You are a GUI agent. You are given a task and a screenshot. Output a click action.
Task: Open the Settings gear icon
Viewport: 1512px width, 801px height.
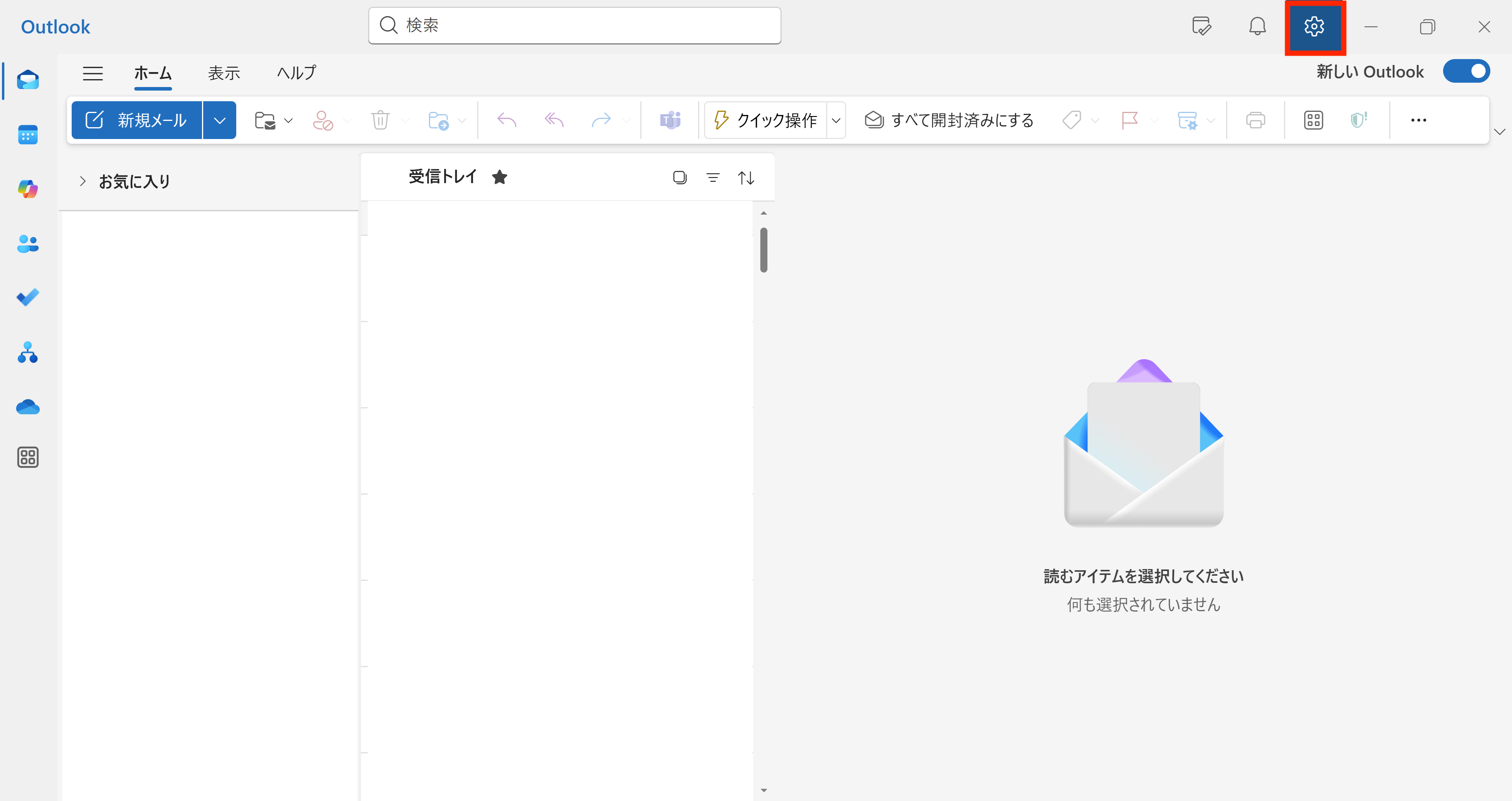pos(1314,26)
